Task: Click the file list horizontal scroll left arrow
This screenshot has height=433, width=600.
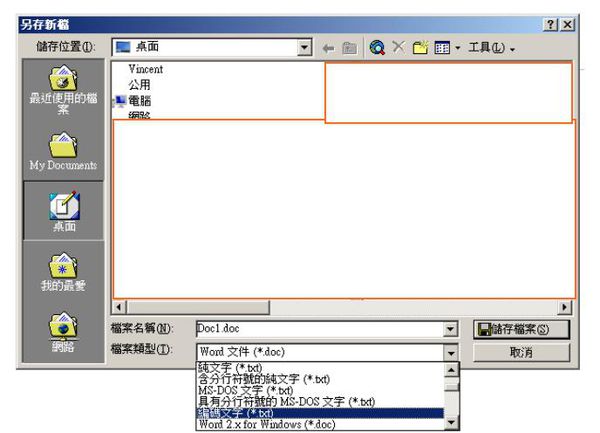Action: coord(119,307)
